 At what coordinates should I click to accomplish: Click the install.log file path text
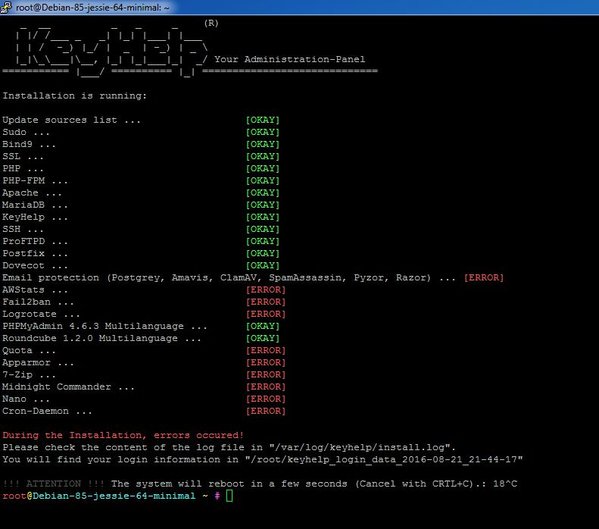coord(357,447)
